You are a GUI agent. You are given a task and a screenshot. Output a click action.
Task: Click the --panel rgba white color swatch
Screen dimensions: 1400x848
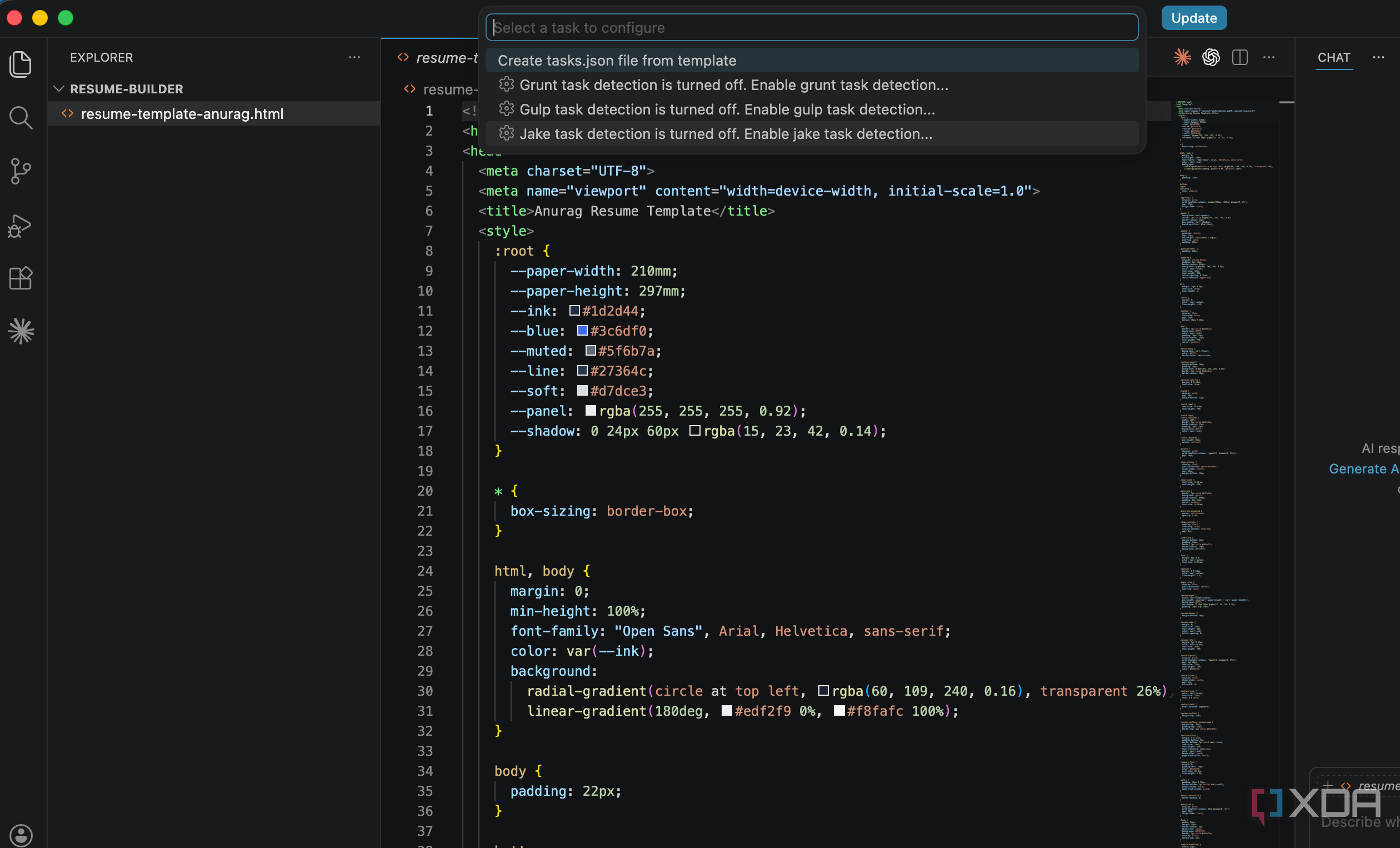(591, 410)
